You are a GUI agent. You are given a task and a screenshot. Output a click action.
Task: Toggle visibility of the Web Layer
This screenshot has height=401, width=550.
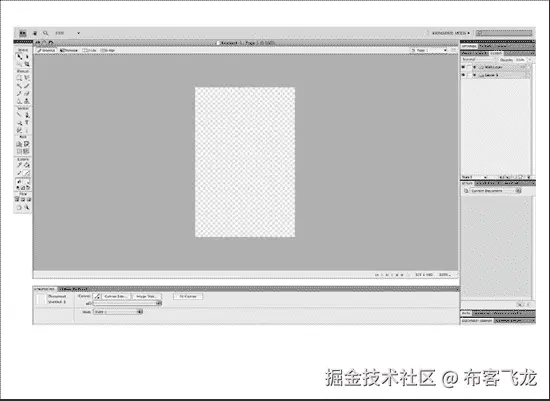pos(463,67)
